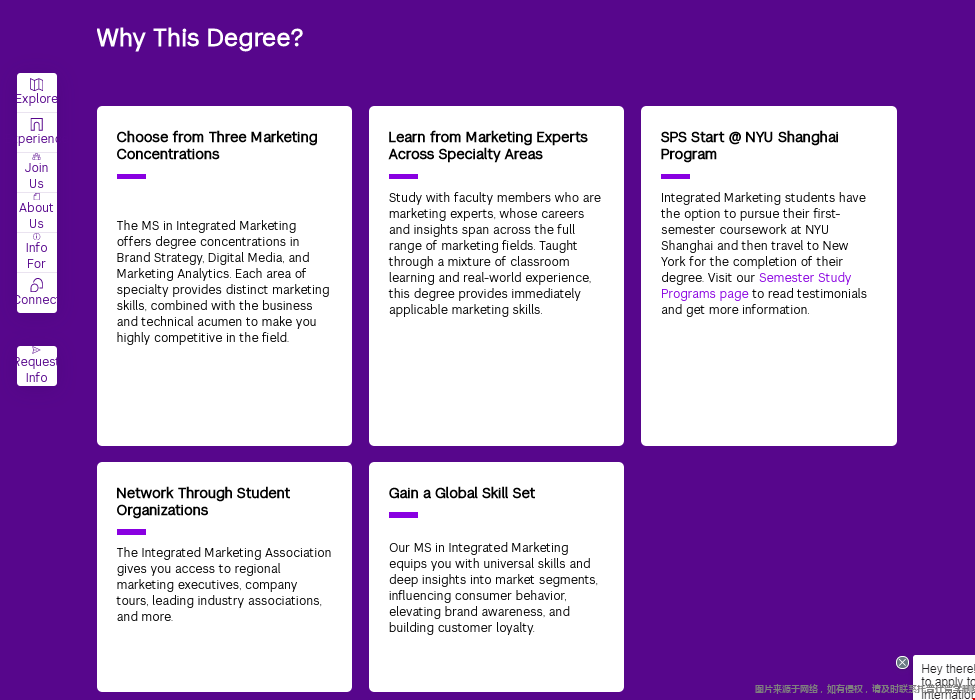Click the 'Study with faculty members' paragraph

495,254
